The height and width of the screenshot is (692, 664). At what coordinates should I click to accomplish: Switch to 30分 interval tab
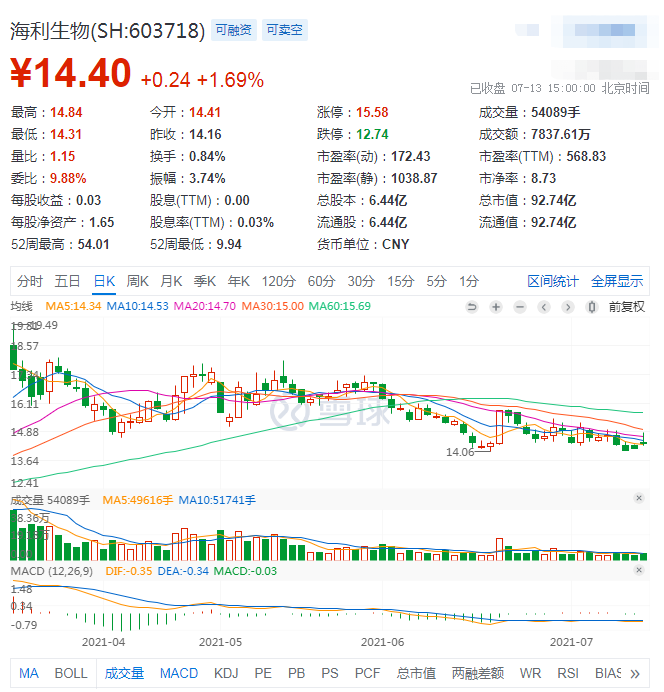[x=361, y=282]
